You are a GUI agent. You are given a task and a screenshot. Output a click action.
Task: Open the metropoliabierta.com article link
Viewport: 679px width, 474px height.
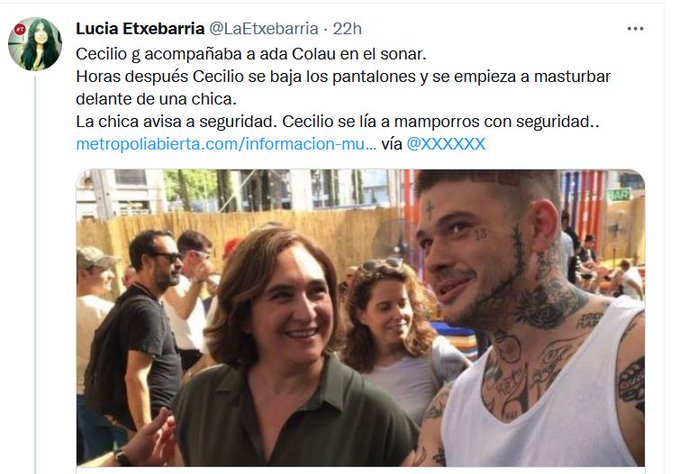click(x=226, y=144)
